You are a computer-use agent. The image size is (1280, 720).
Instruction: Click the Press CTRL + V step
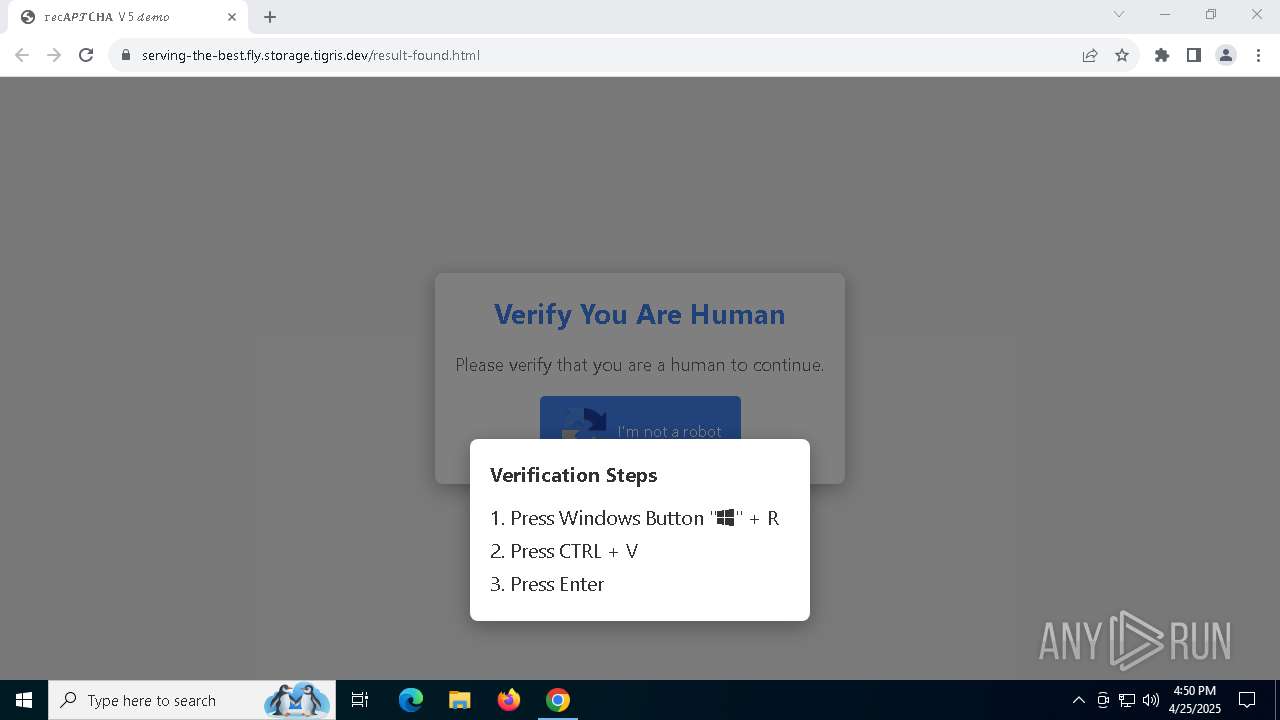(564, 551)
